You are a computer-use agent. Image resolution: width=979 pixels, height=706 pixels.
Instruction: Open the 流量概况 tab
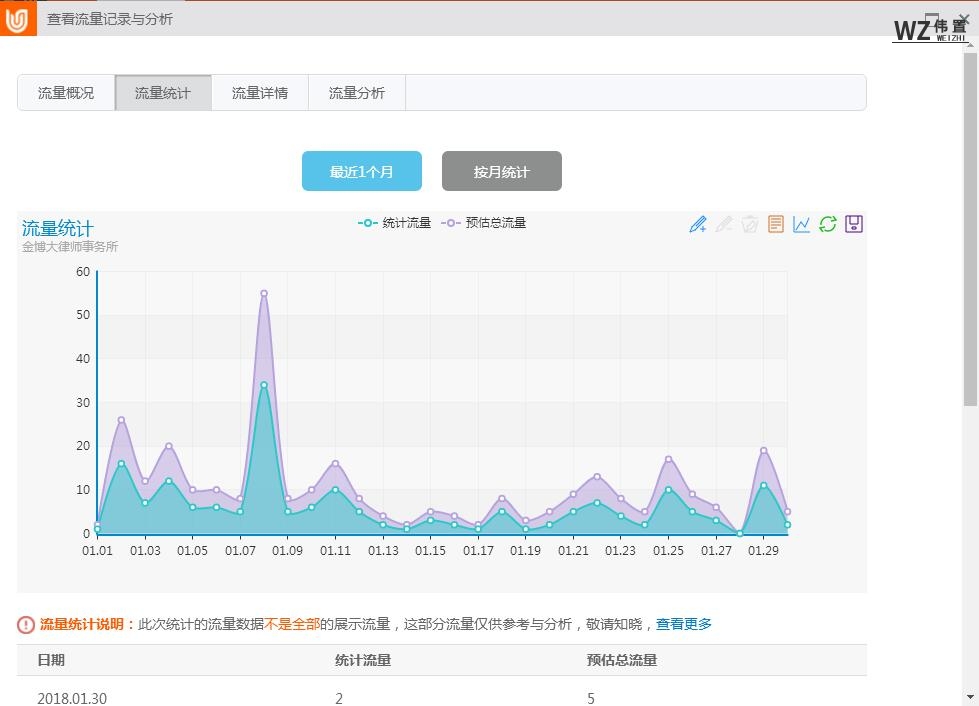tap(66, 93)
